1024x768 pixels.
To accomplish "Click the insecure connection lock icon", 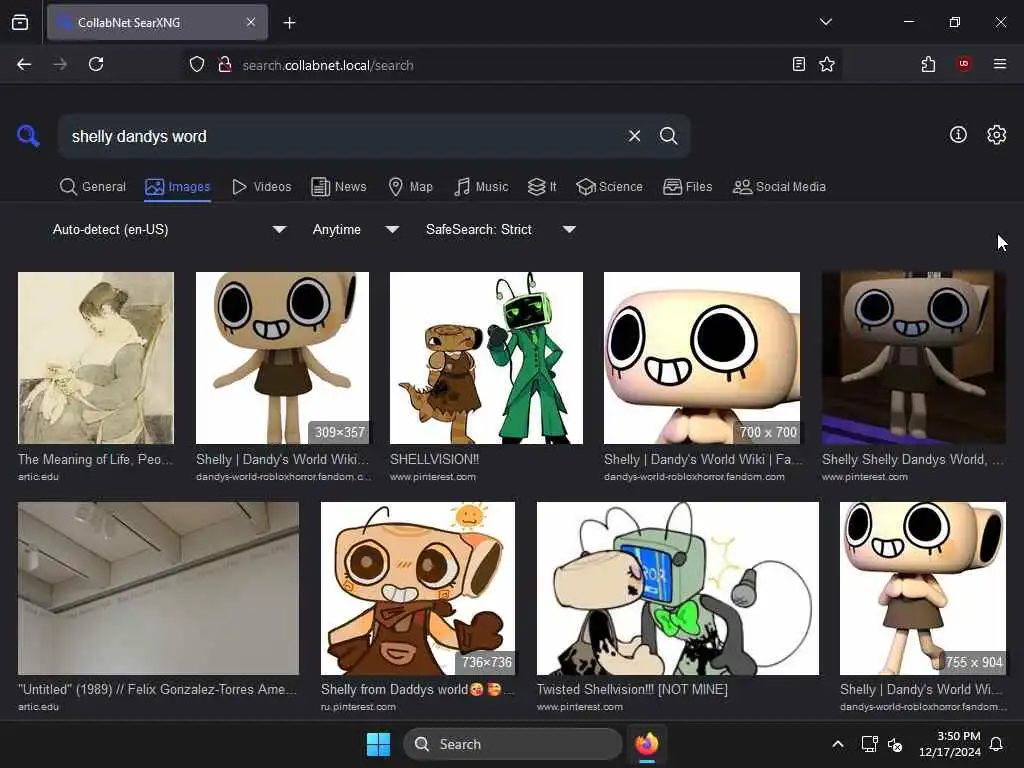I will pos(225,65).
